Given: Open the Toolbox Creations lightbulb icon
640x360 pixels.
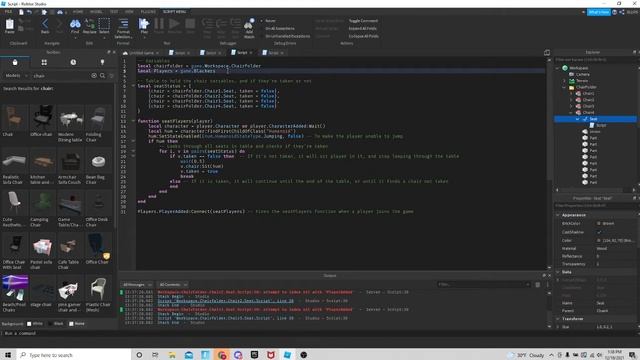Looking at the screenshot, I should [x=102, y=62].
